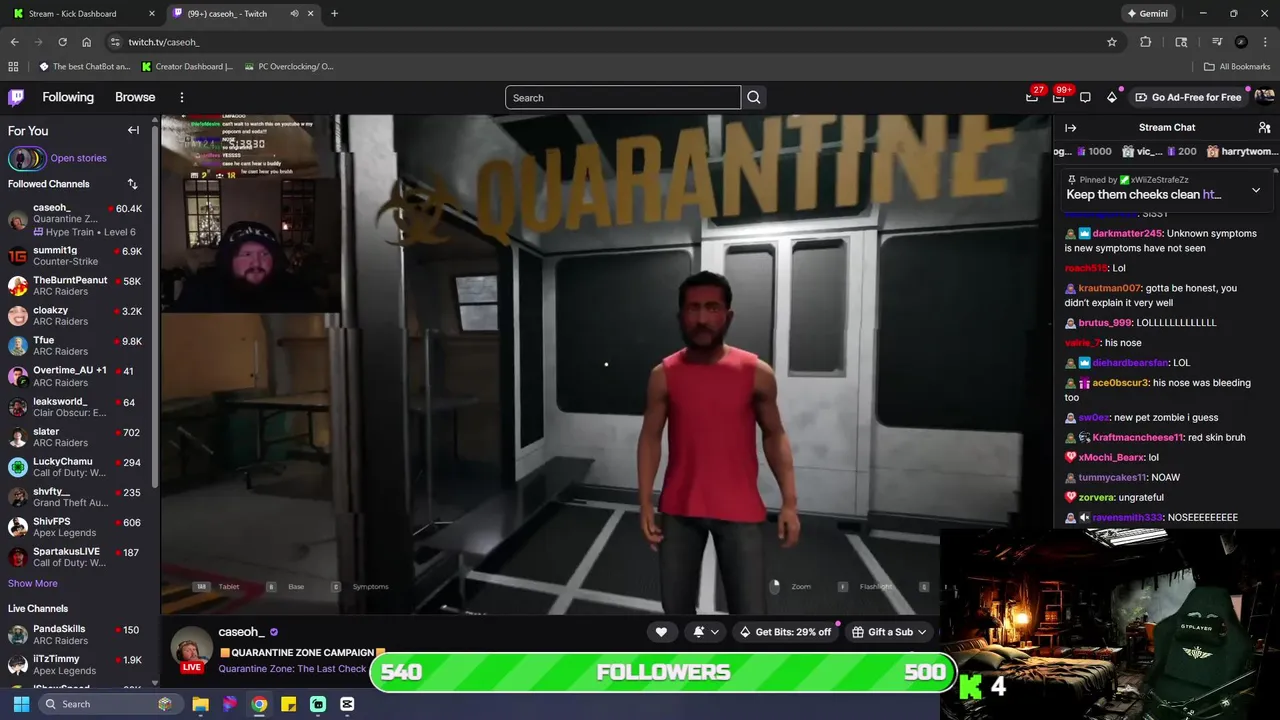Open a new browser tab
This screenshot has width=1280, height=720.
(334, 14)
